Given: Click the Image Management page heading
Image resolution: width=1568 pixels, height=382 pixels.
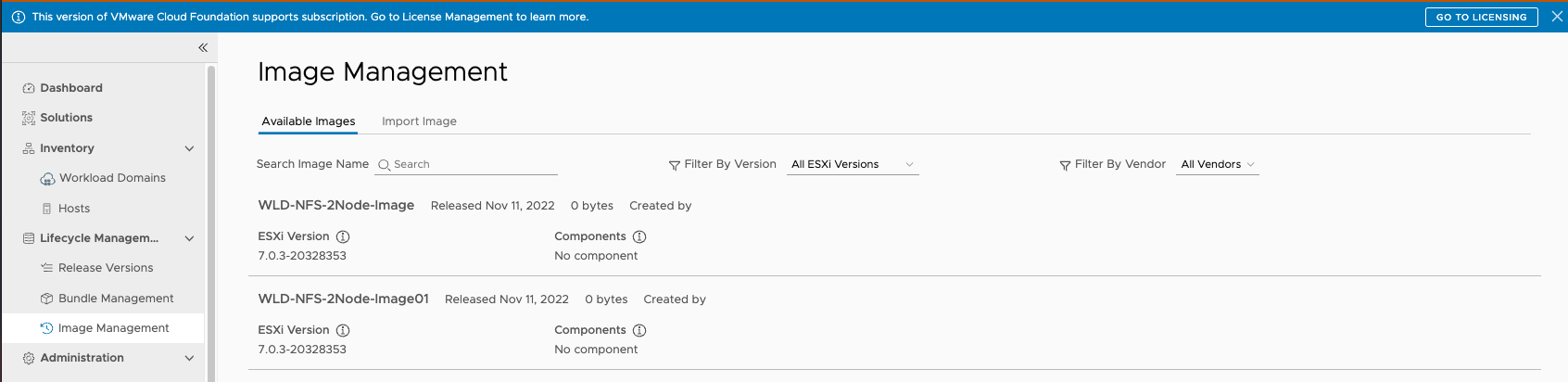Looking at the screenshot, I should coord(383,71).
